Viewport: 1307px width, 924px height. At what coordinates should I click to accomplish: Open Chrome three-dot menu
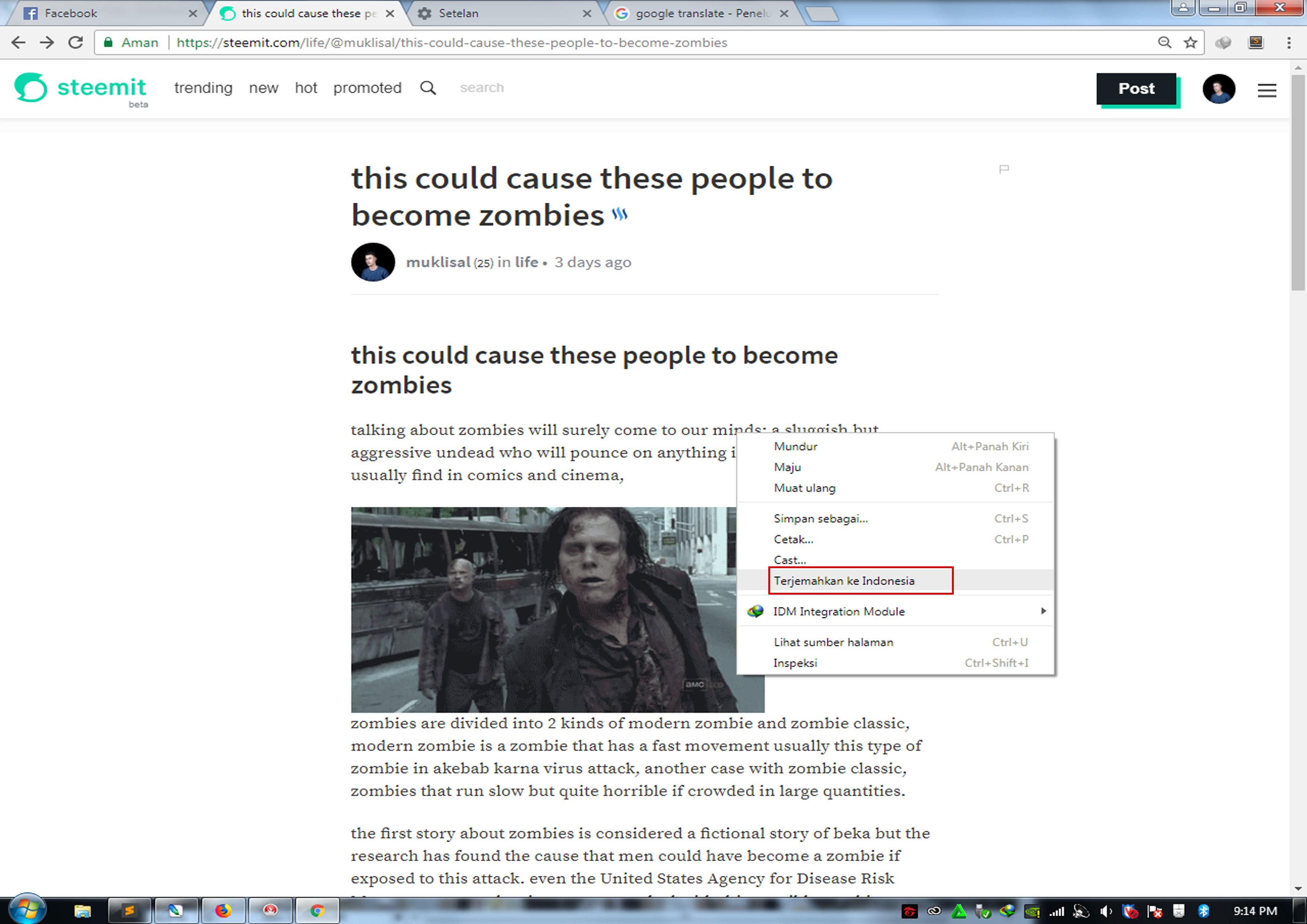1289,43
